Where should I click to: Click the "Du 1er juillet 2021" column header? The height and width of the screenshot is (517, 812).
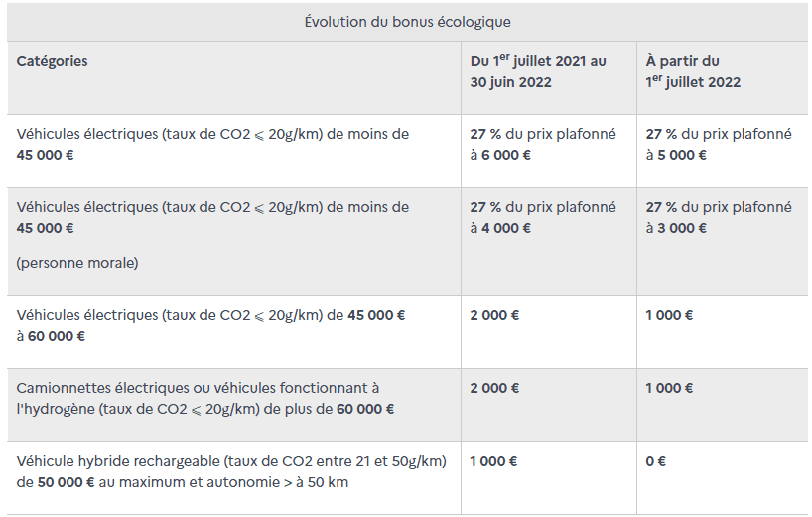[538, 71]
